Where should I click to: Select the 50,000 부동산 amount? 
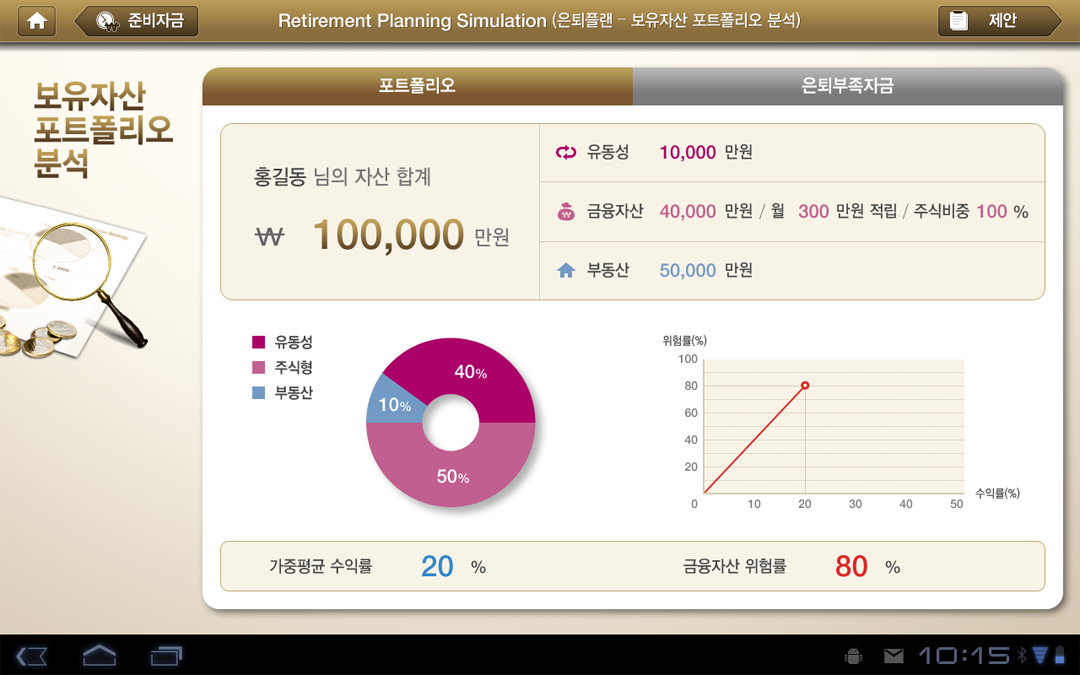click(x=687, y=270)
